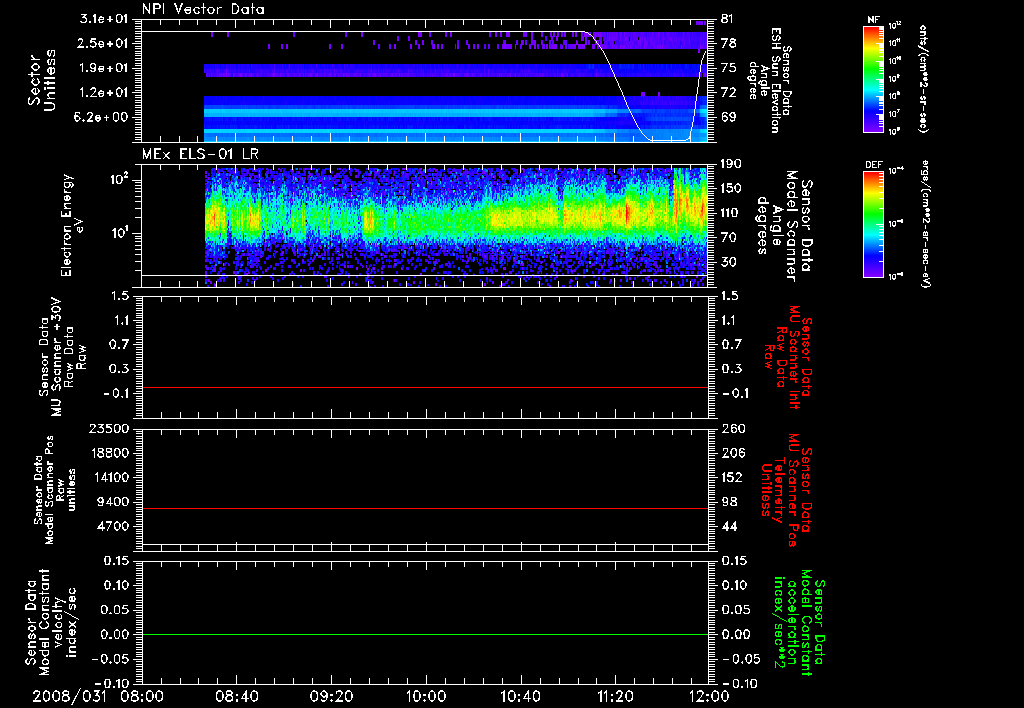The height and width of the screenshot is (708, 1024).
Task: Click the green Model Constant acceleration label
Action: coord(800,622)
